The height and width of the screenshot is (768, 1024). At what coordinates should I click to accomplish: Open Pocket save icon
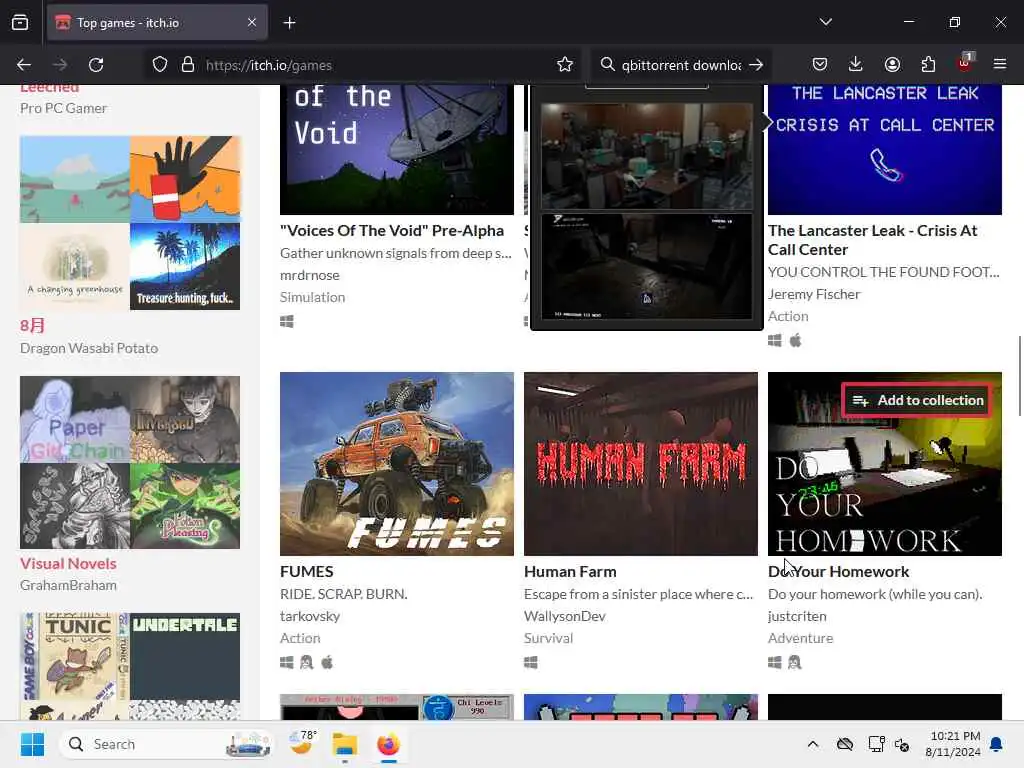pos(820,64)
